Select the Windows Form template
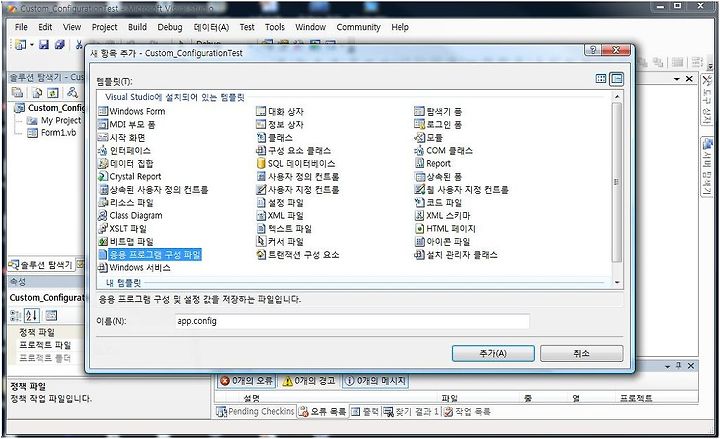This screenshot has width=720, height=439. [131, 111]
